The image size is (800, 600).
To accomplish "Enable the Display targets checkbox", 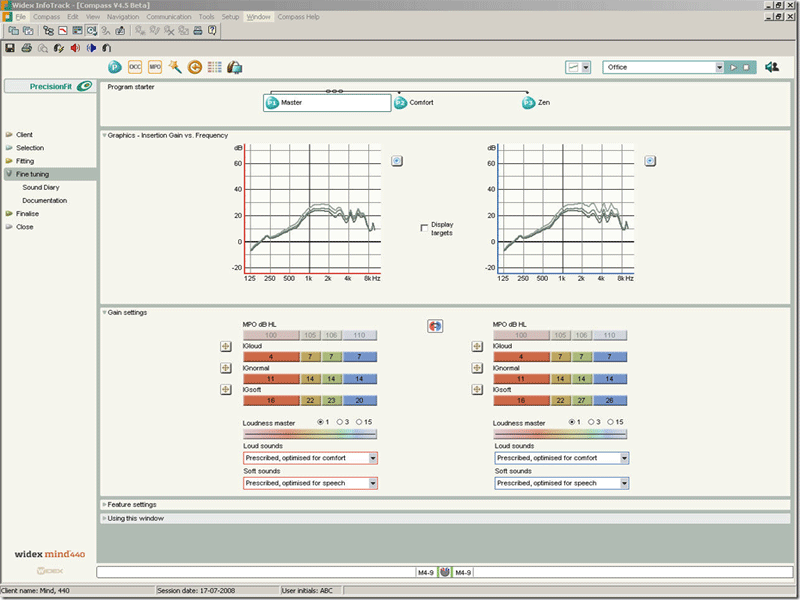I will (425, 227).
